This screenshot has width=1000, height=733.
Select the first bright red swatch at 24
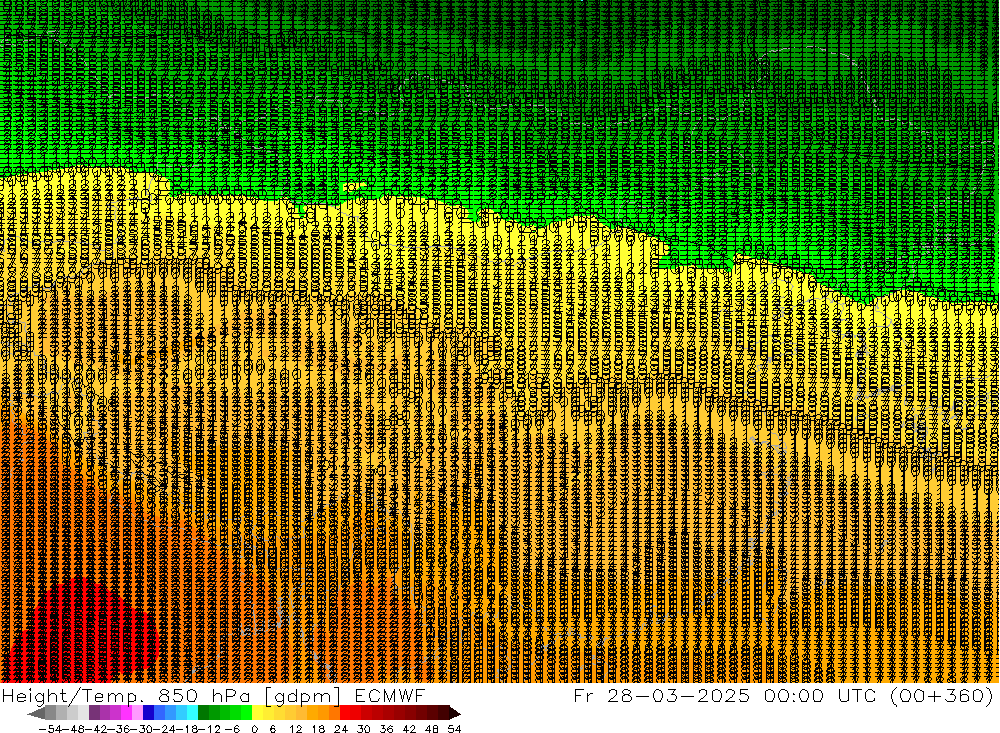coord(345,713)
